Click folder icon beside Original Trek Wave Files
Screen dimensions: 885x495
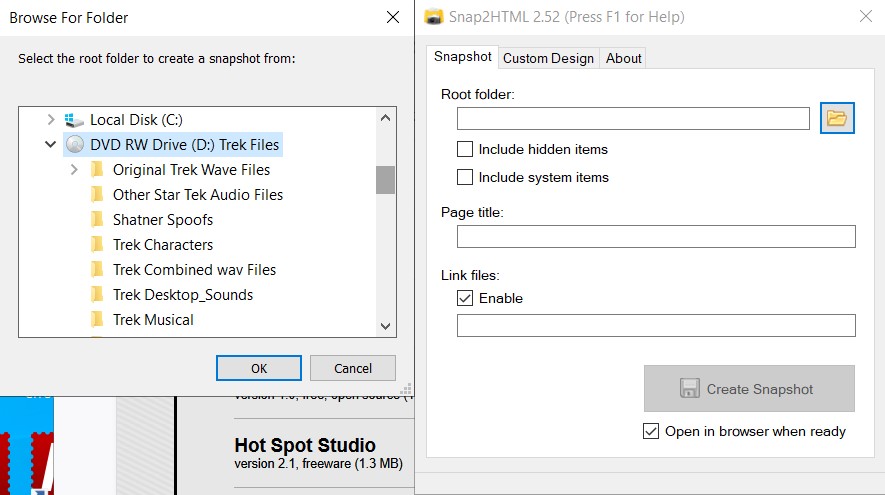[x=97, y=169]
